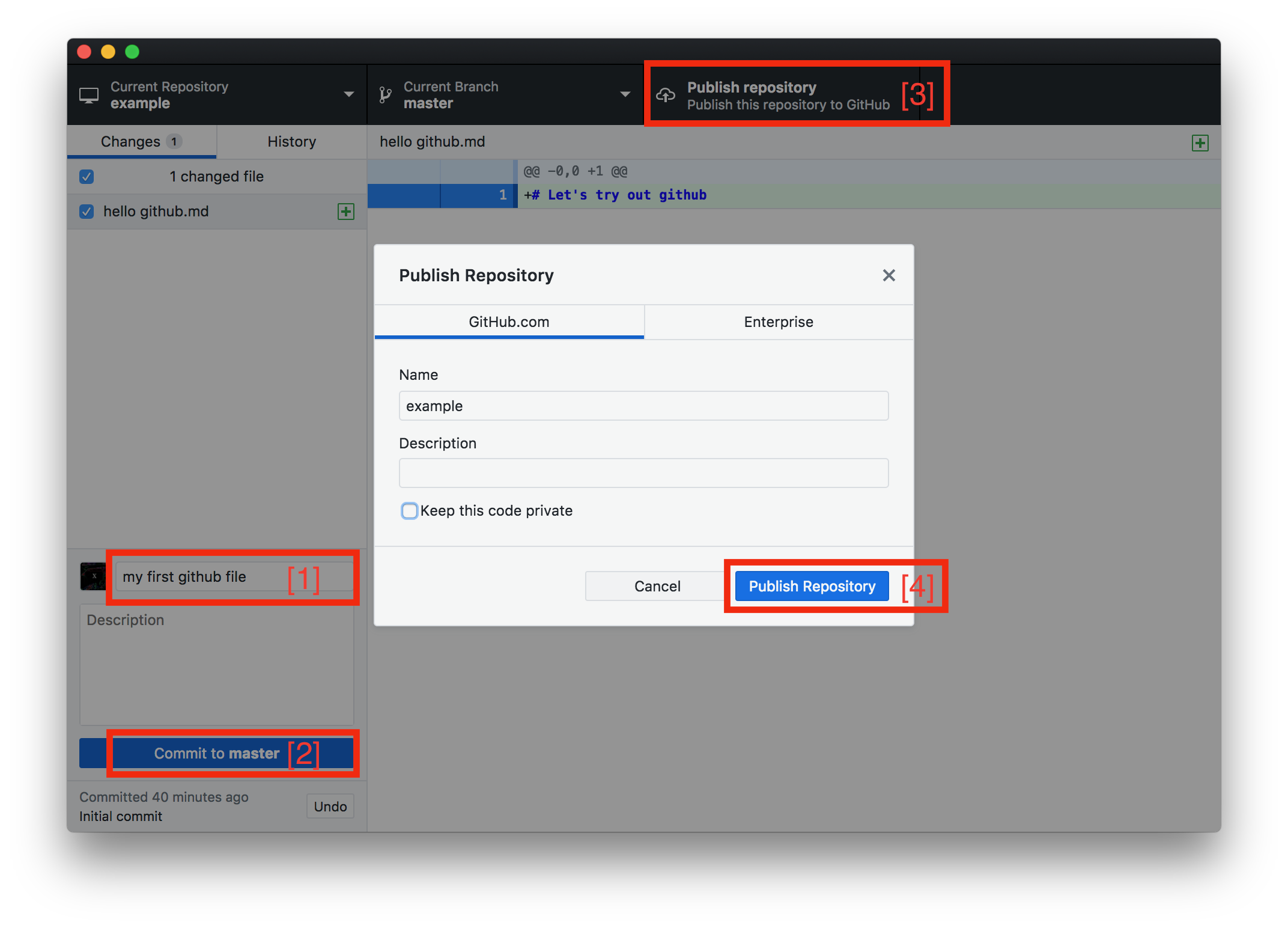Switch to the History tab
The height and width of the screenshot is (928, 1288).
tap(291, 142)
